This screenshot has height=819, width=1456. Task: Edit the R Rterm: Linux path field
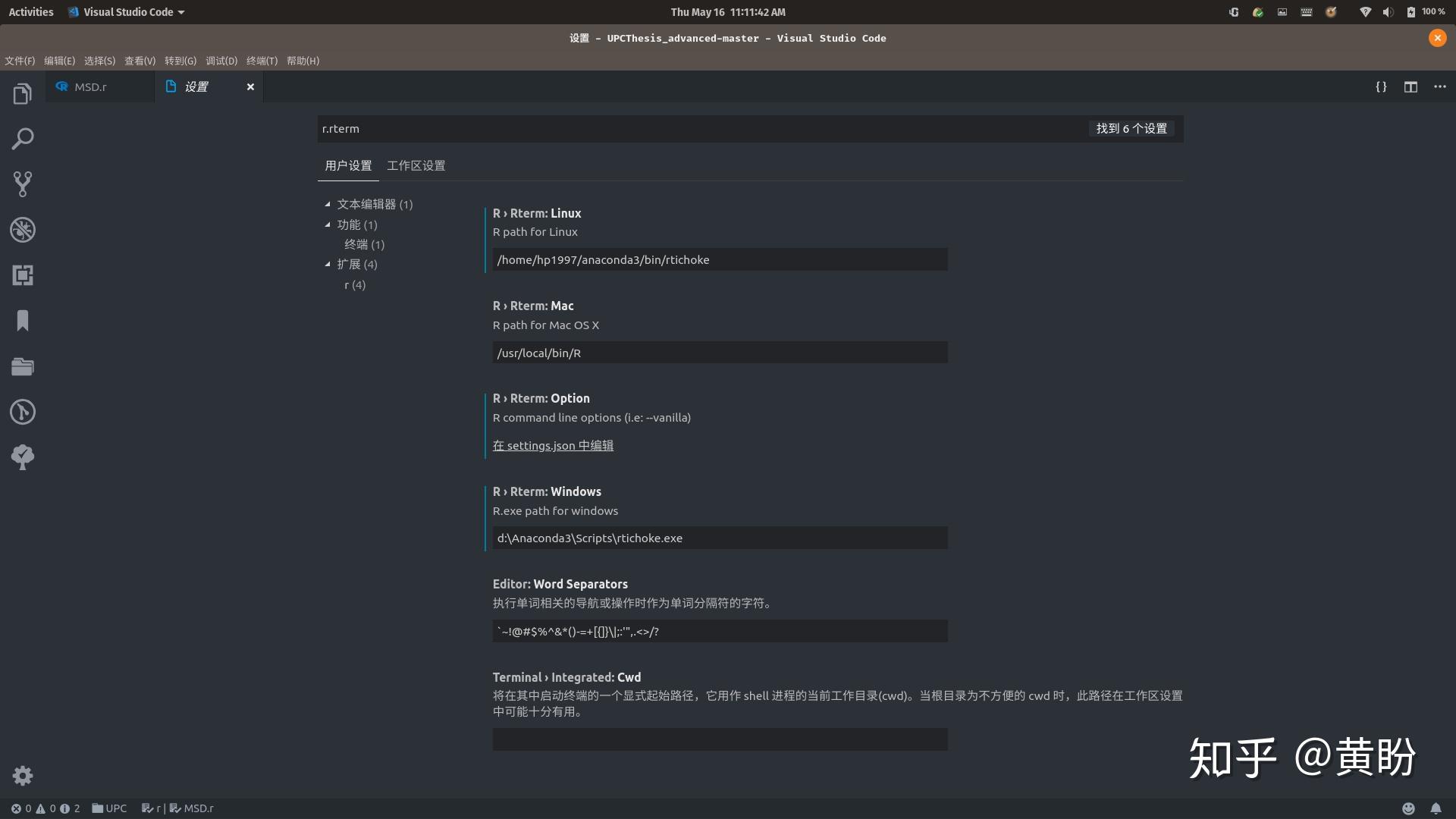(x=719, y=259)
